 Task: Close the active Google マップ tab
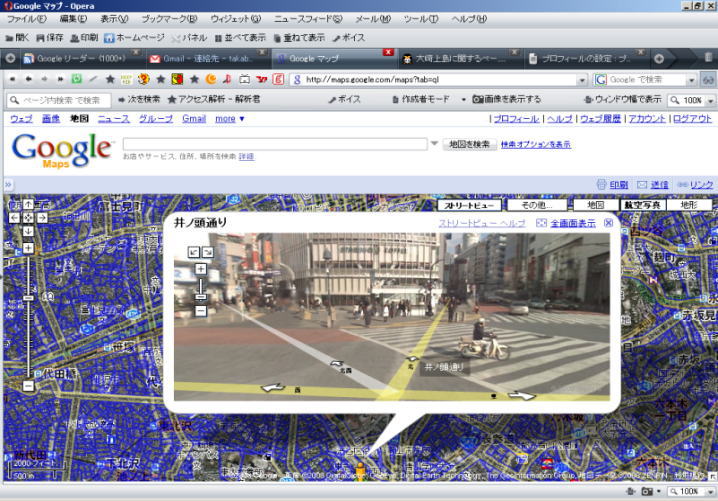point(388,52)
